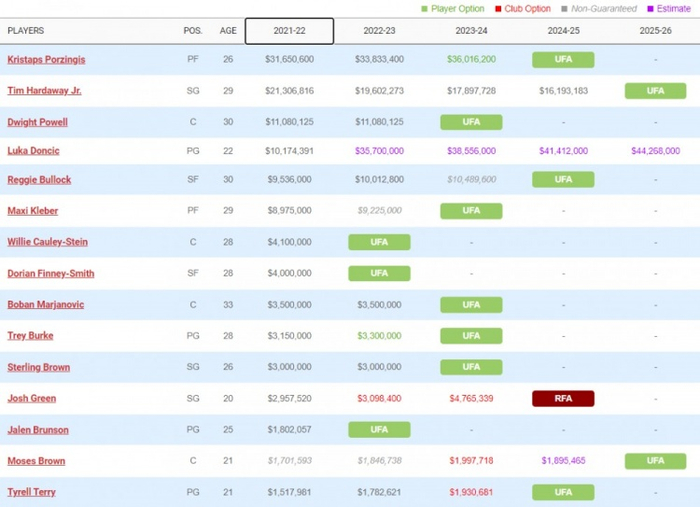
Task: Open Trey Burke player link
Action: pyautogui.click(x=30, y=336)
